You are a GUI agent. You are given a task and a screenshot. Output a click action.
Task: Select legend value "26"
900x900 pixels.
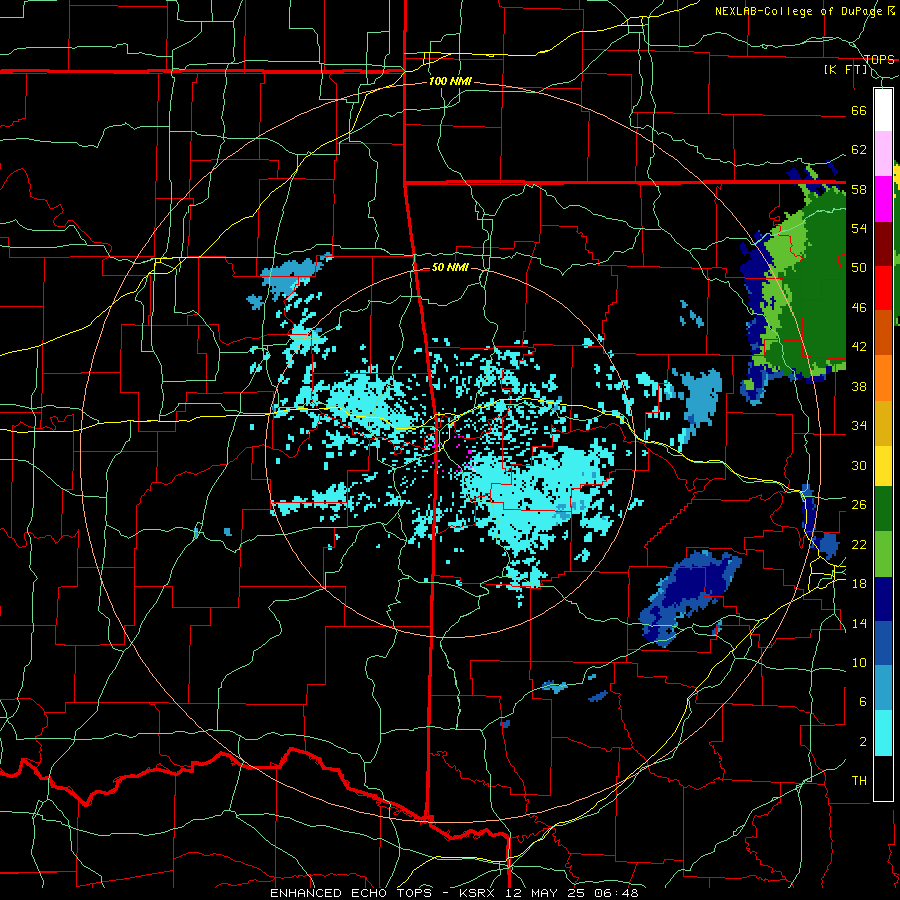[859, 505]
